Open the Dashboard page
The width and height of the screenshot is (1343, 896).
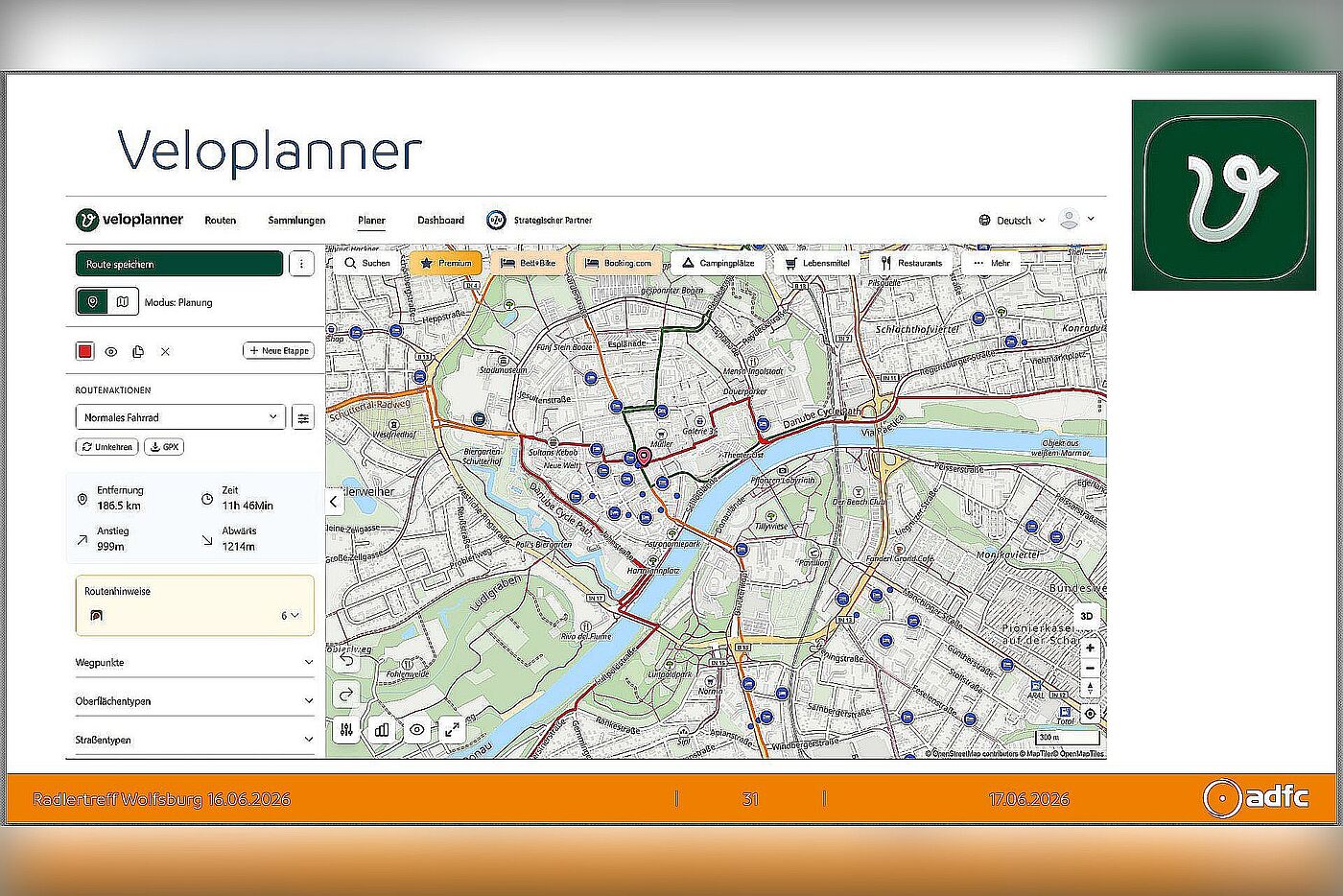click(440, 221)
